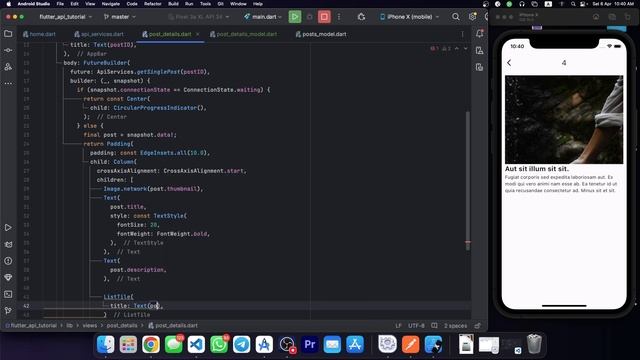
Task: Open Google Chrome from the Dock
Action: pyautogui.click(x=151, y=344)
